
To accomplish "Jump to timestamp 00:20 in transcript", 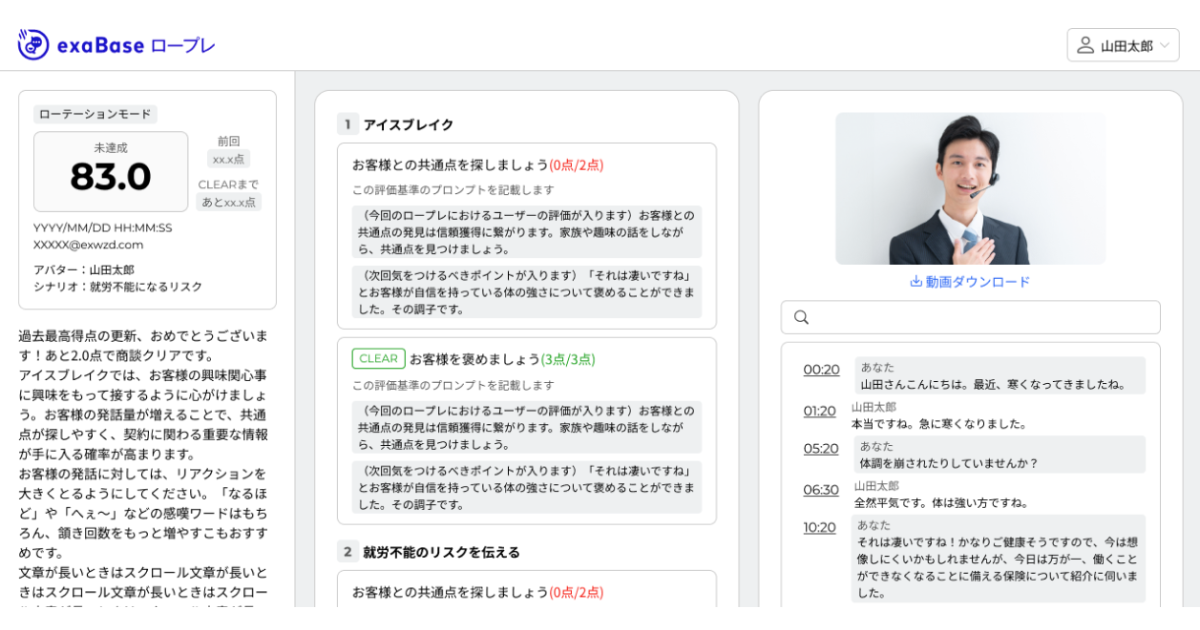I will coord(821,370).
